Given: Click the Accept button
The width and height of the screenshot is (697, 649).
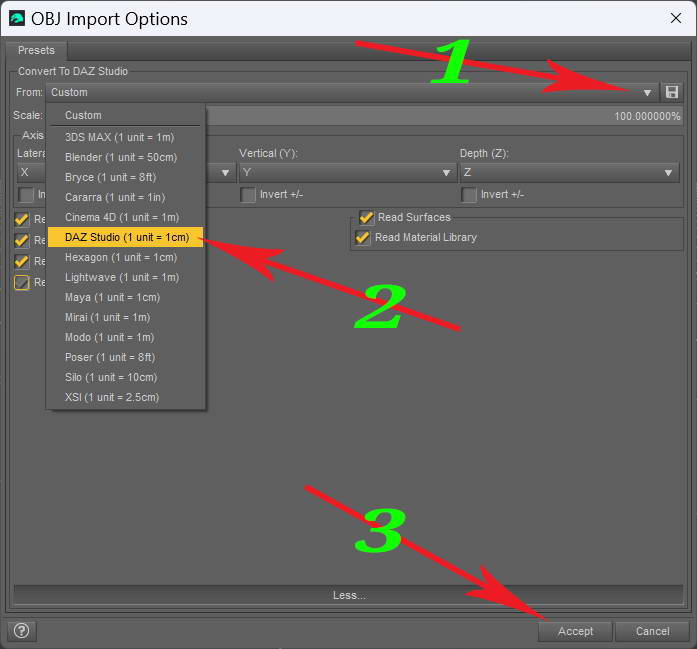Looking at the screenshot, I should coord(575,631).
